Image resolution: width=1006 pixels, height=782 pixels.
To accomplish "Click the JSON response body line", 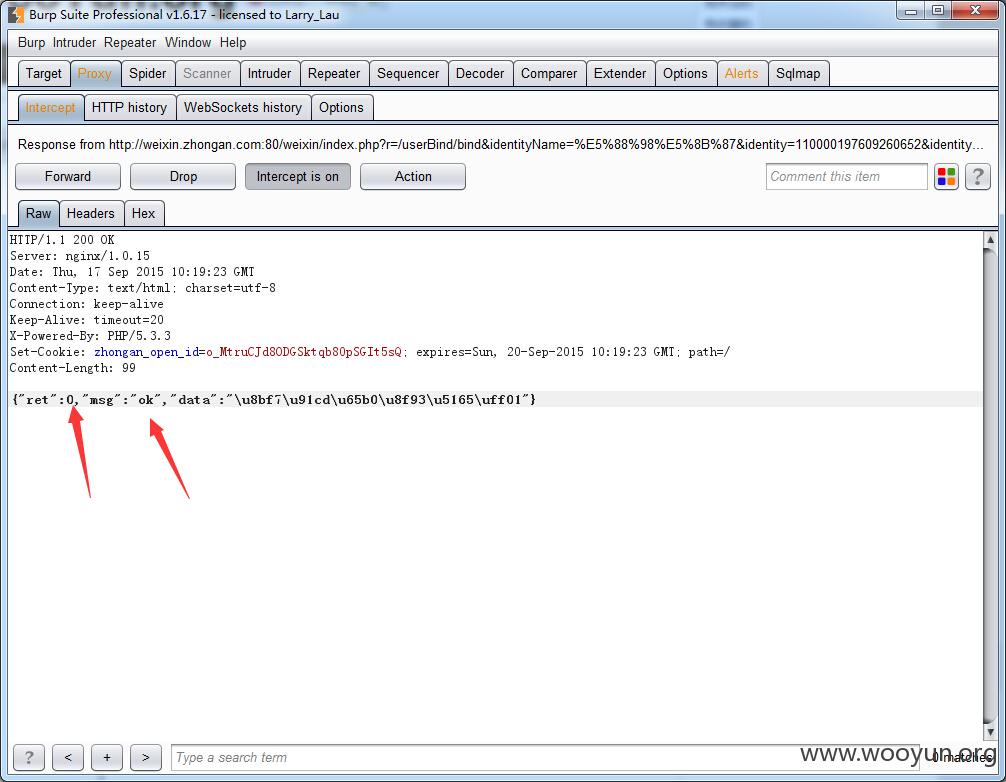I will click(x=274, y=400).
